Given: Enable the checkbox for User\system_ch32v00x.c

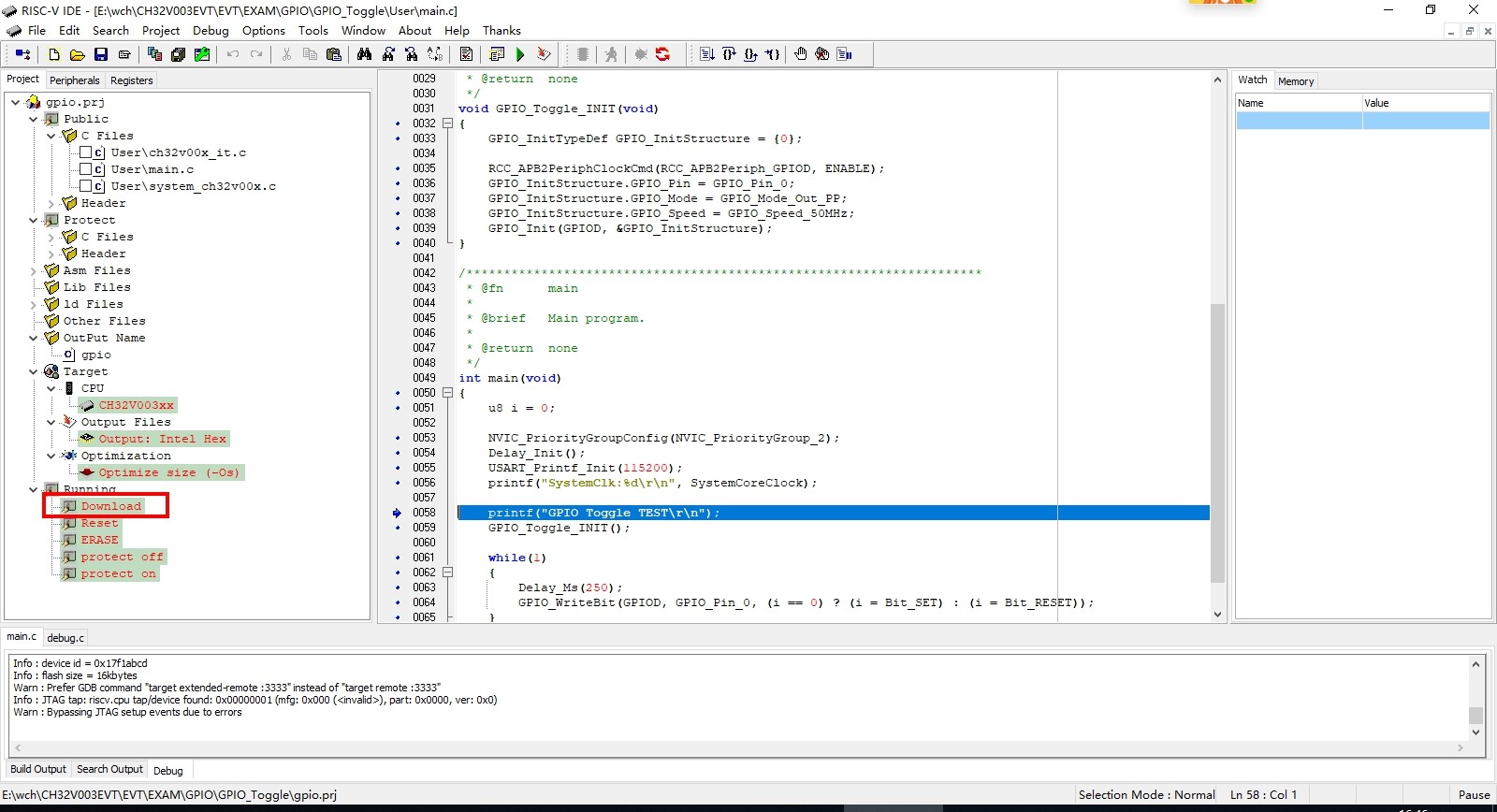Looking at the screenshot, I should tap(86, 186).
